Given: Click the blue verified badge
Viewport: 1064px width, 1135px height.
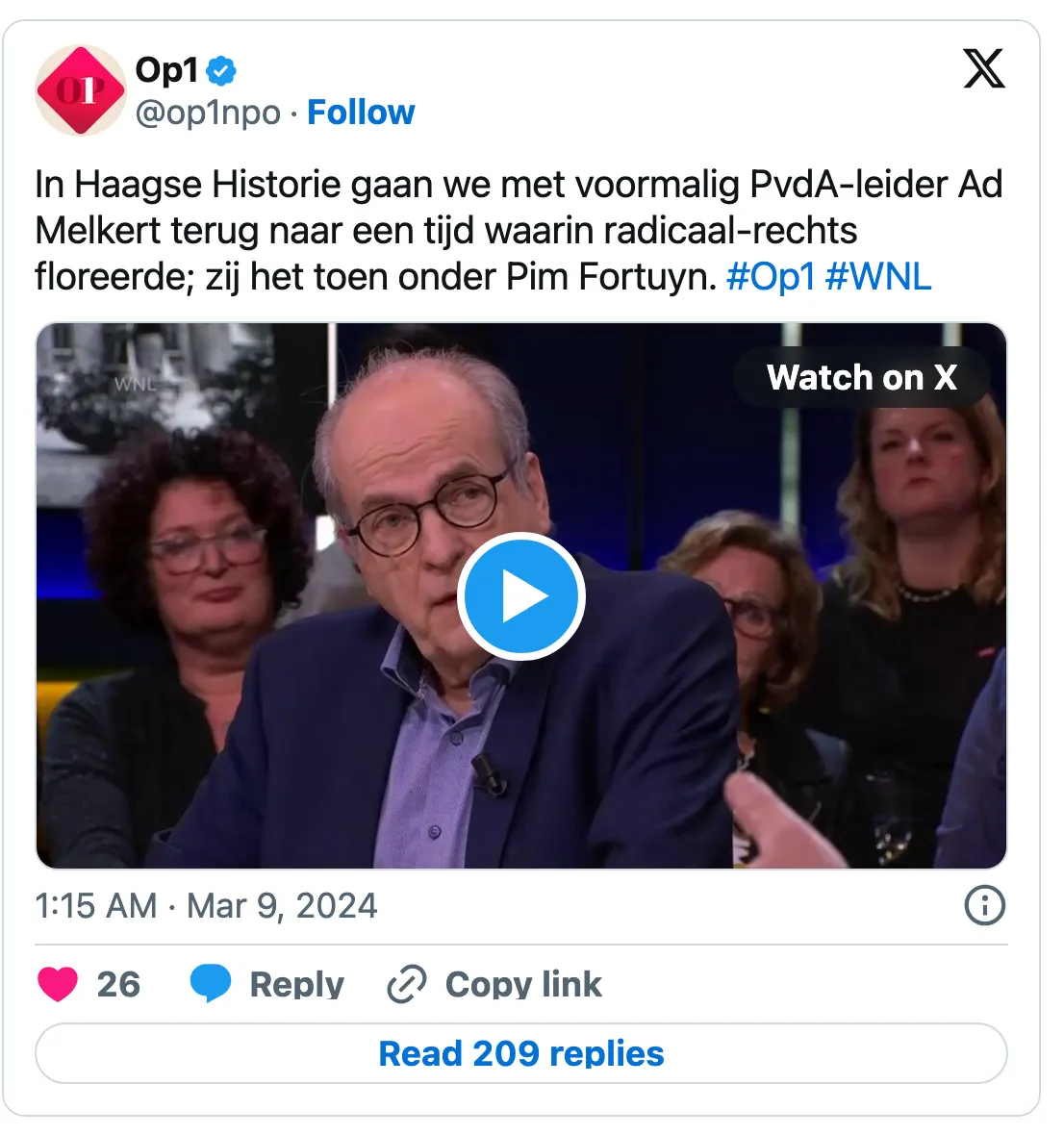Looking at the screenshot, I should [x=221, y=71].
